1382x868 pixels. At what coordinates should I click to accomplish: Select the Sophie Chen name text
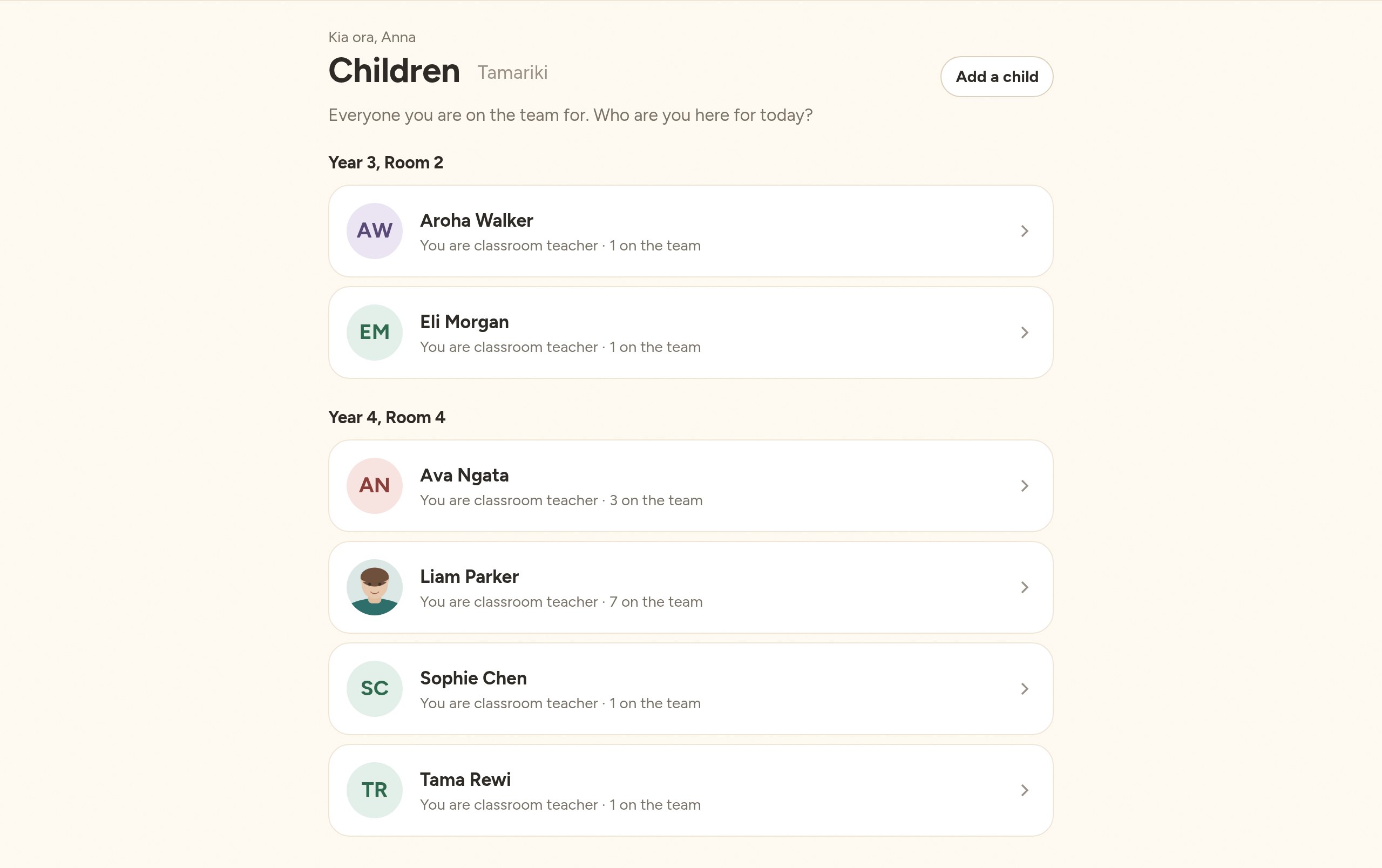point(473,678)
